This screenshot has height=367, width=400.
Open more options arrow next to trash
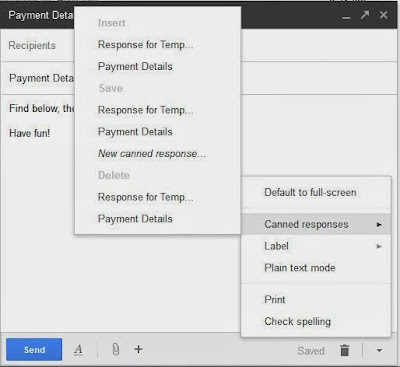click(379, 350)
